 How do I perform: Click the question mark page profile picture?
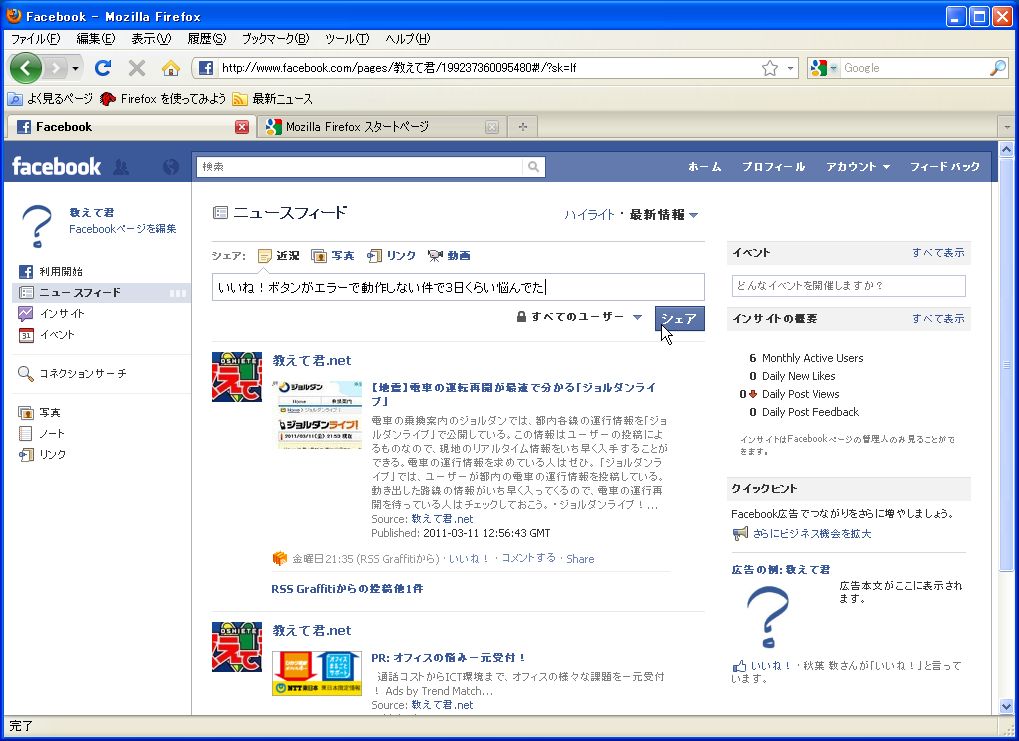(x=37, y=225)
